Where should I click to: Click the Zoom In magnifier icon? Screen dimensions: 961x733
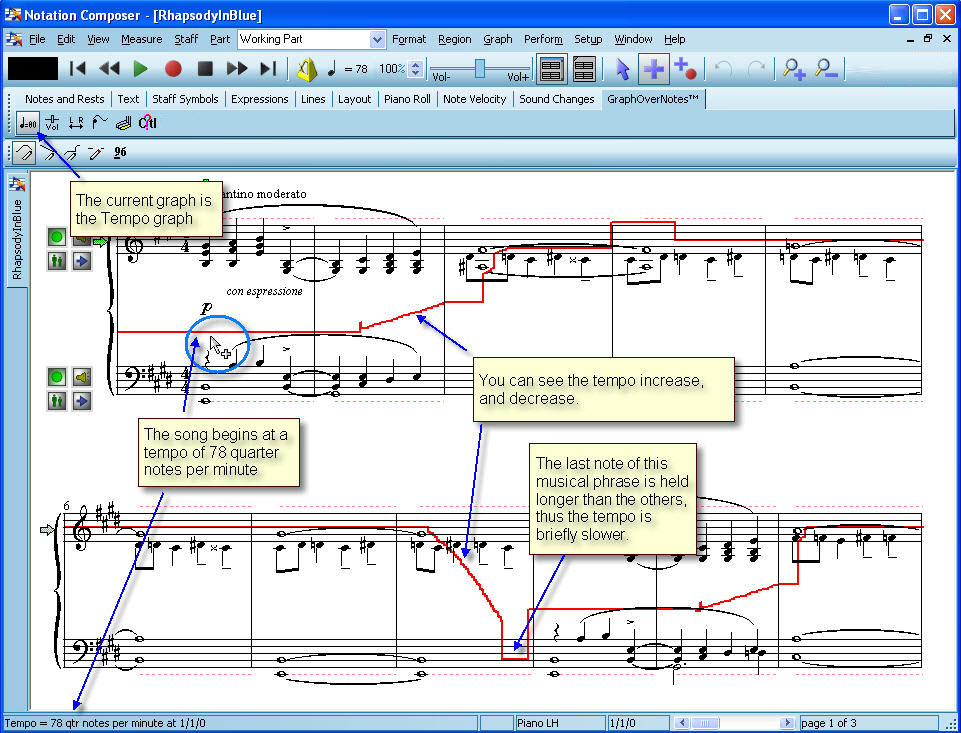(x=794, y=69)
